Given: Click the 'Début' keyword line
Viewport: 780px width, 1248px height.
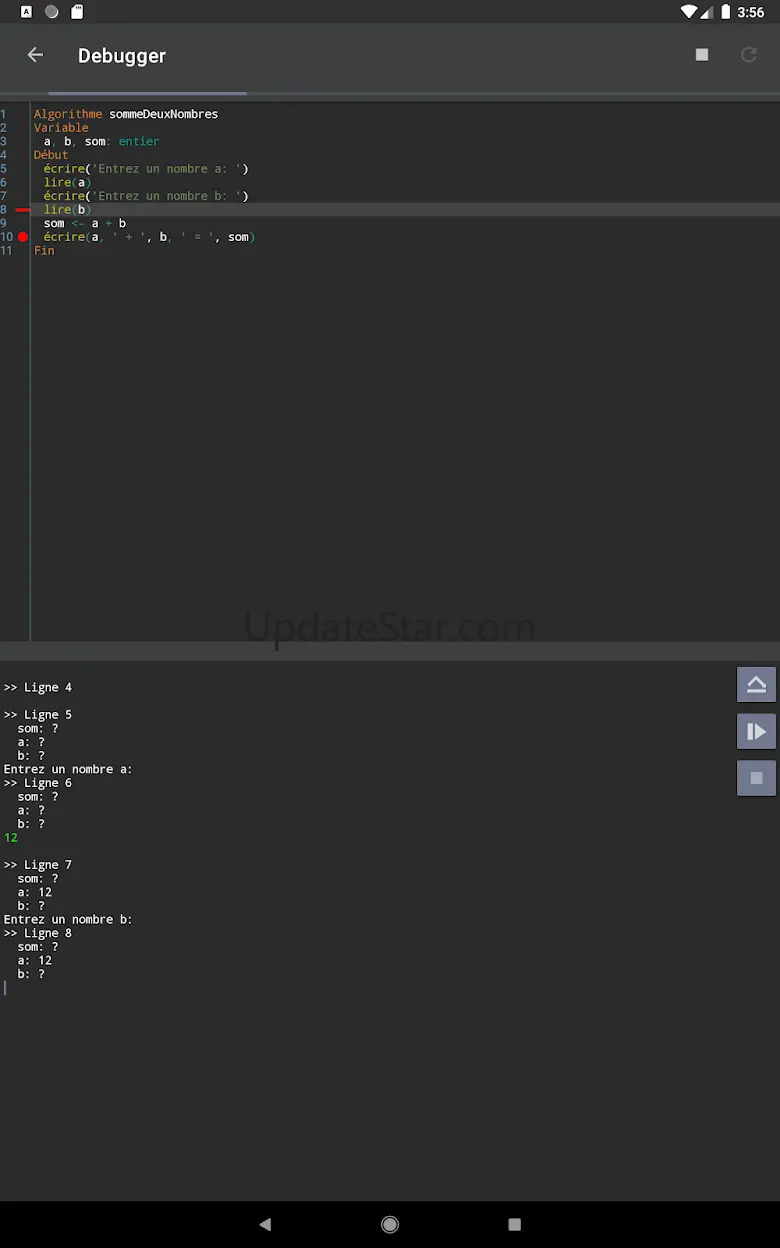Looking at the screenshot, I should pos(51,155).
